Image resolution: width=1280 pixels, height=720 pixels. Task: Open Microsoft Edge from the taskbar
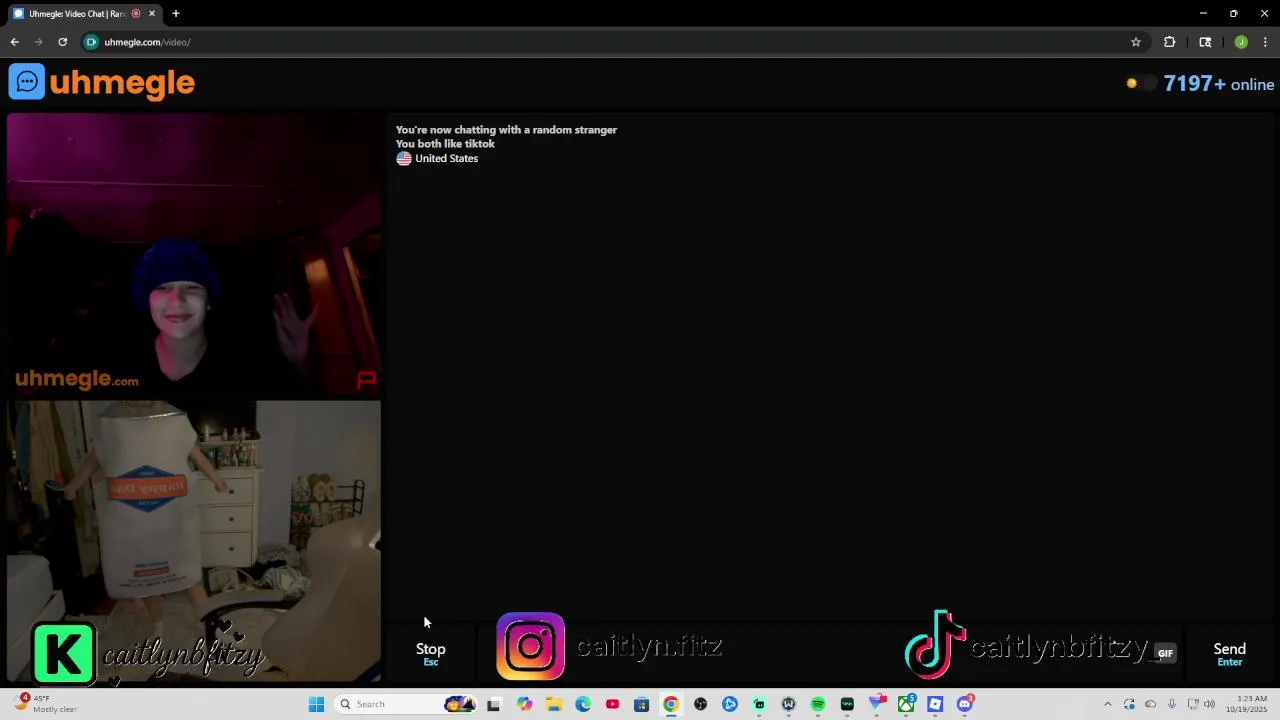(583, 704)
